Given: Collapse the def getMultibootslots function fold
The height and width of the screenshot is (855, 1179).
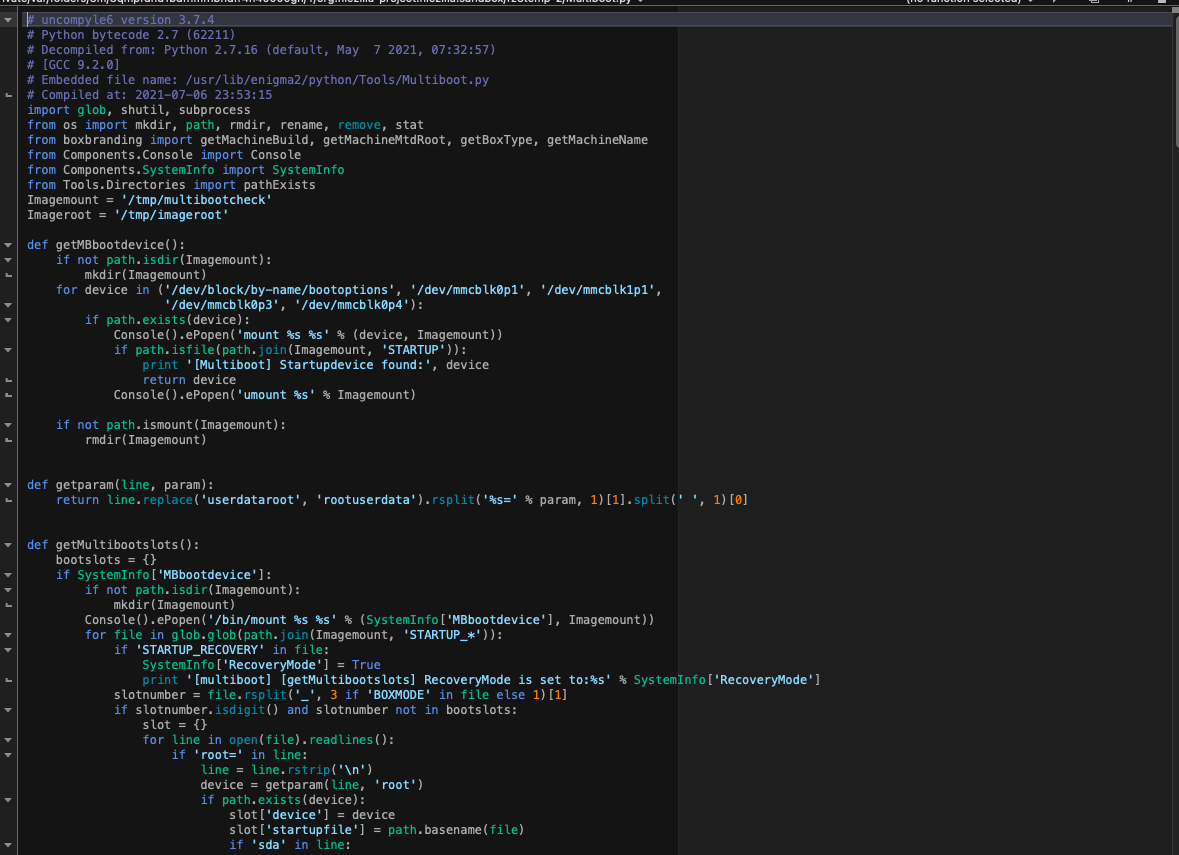Looking at the screenshot, I should click(x=9, y=545).
